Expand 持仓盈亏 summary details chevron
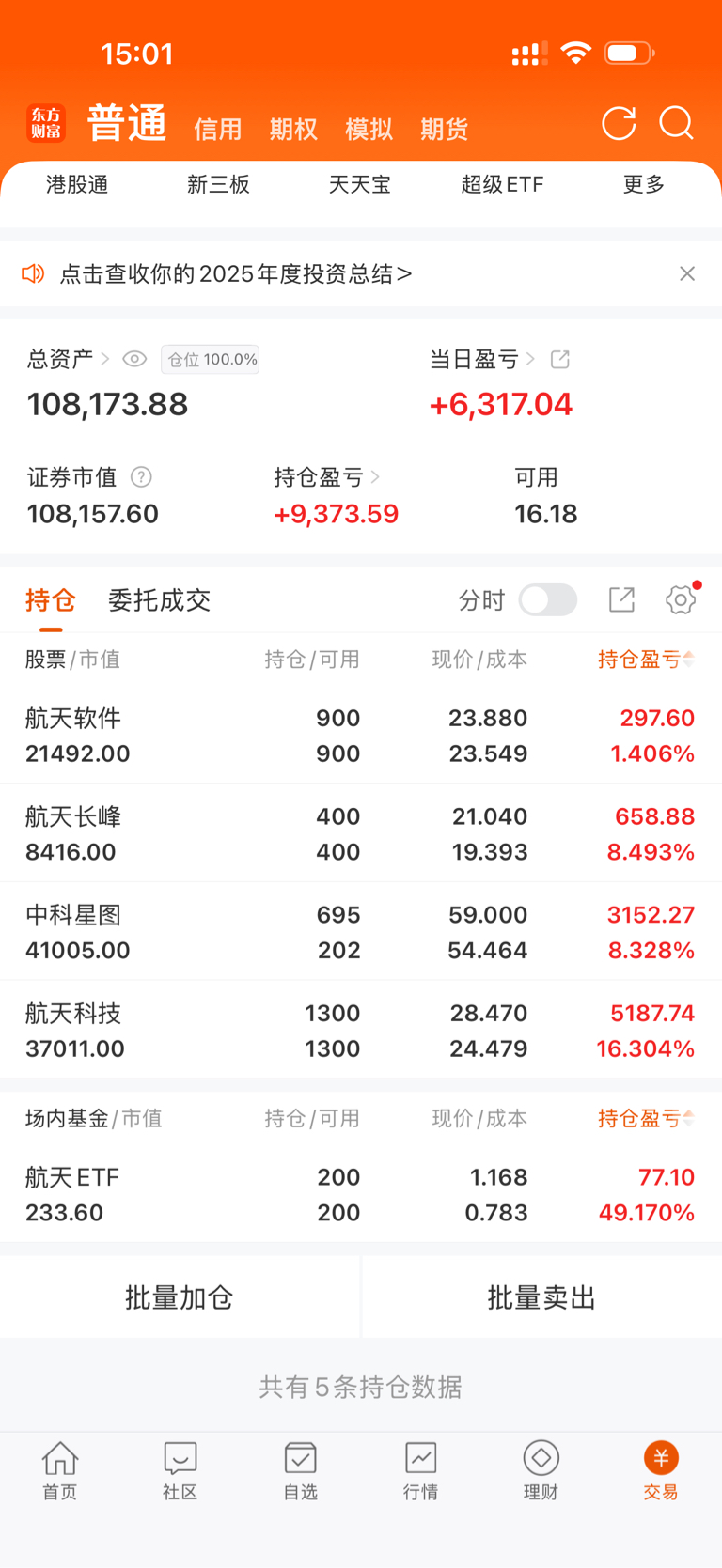Viewport: 722px width, 1568px height. pyautogui.click(x=375, y=477)
